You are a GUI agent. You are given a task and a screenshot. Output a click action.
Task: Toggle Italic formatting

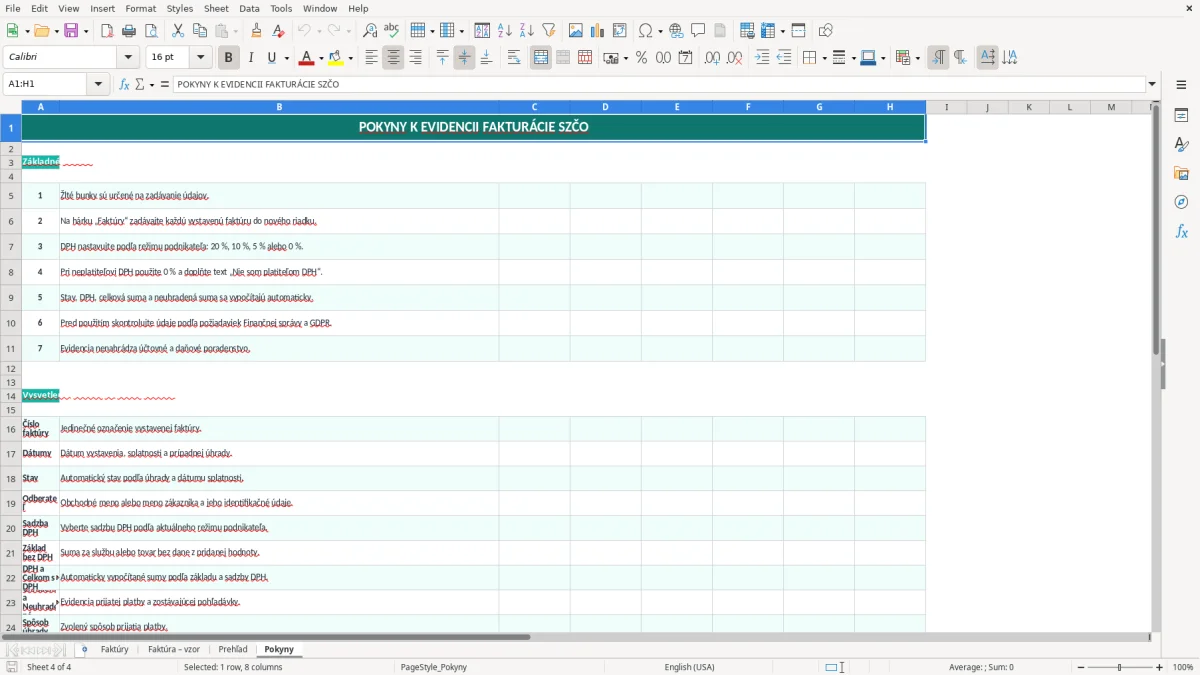click(x=251, y=58)
